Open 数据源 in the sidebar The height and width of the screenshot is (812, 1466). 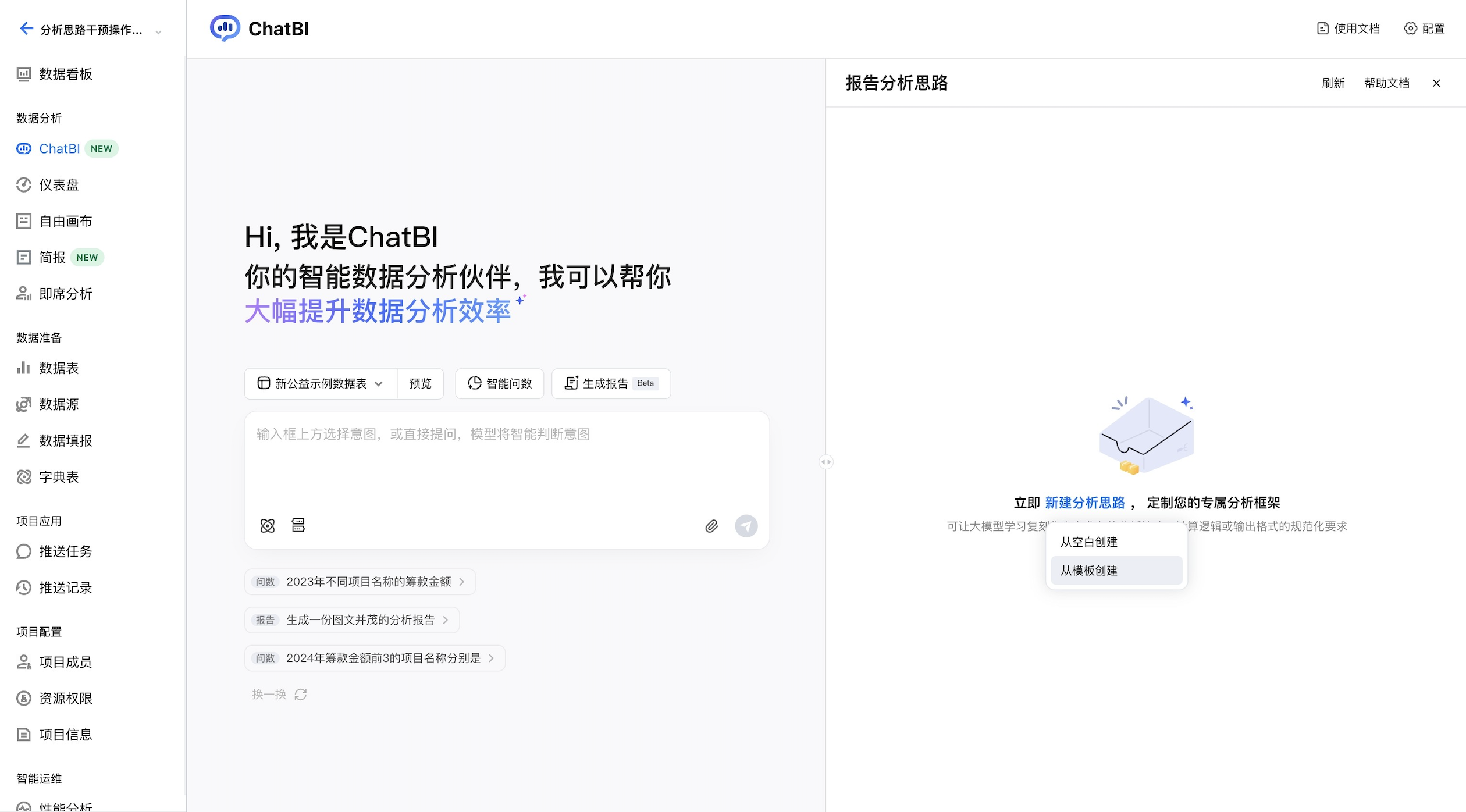[58, 404]
